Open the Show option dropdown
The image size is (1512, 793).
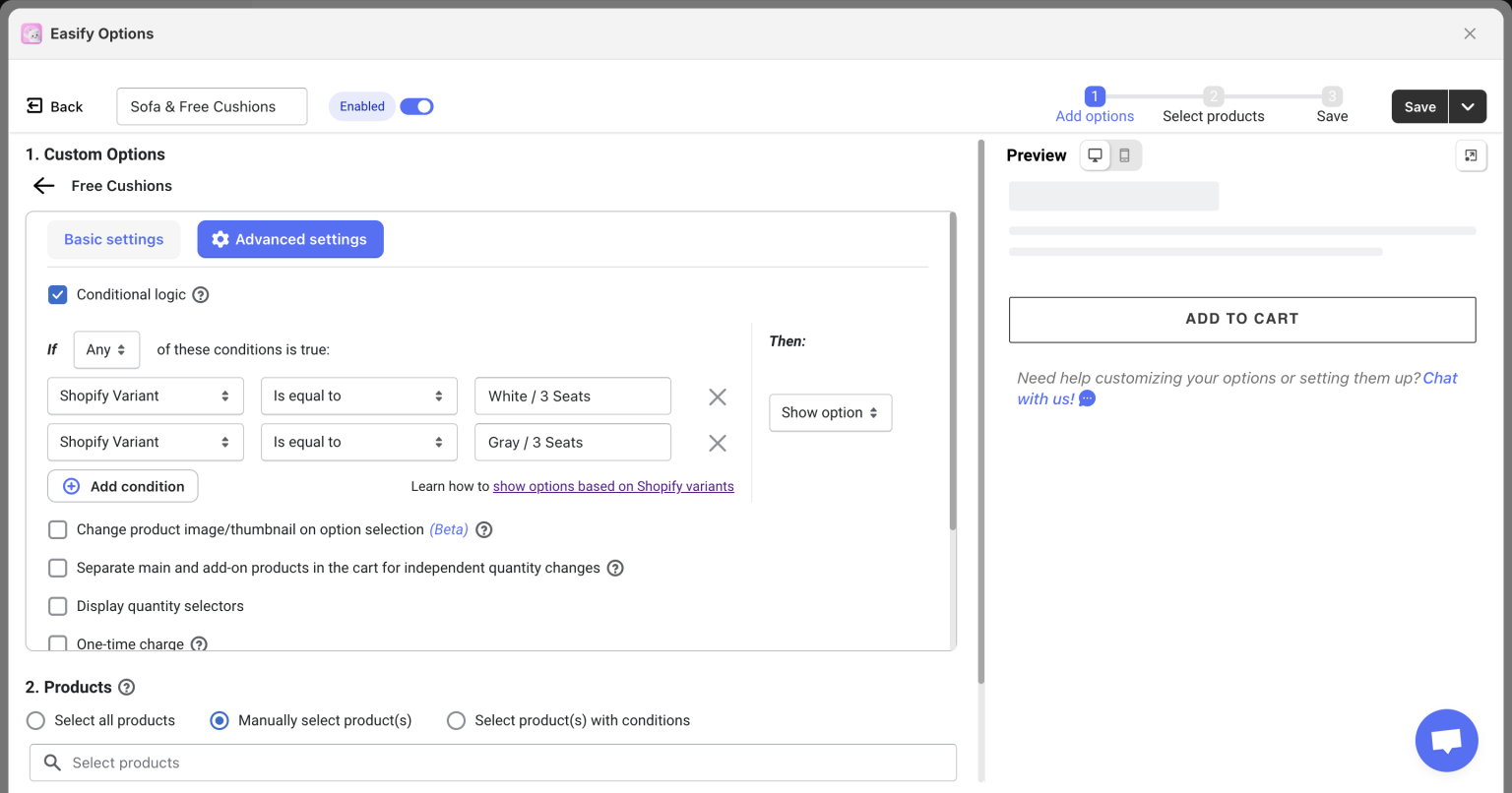(x=830, y=412)
